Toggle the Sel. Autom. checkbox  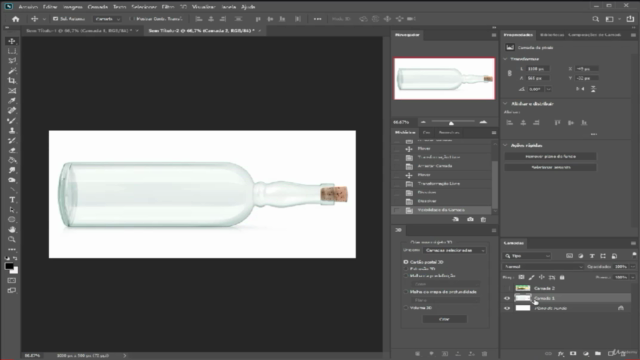pyautogui.click(x=56, y=19)
